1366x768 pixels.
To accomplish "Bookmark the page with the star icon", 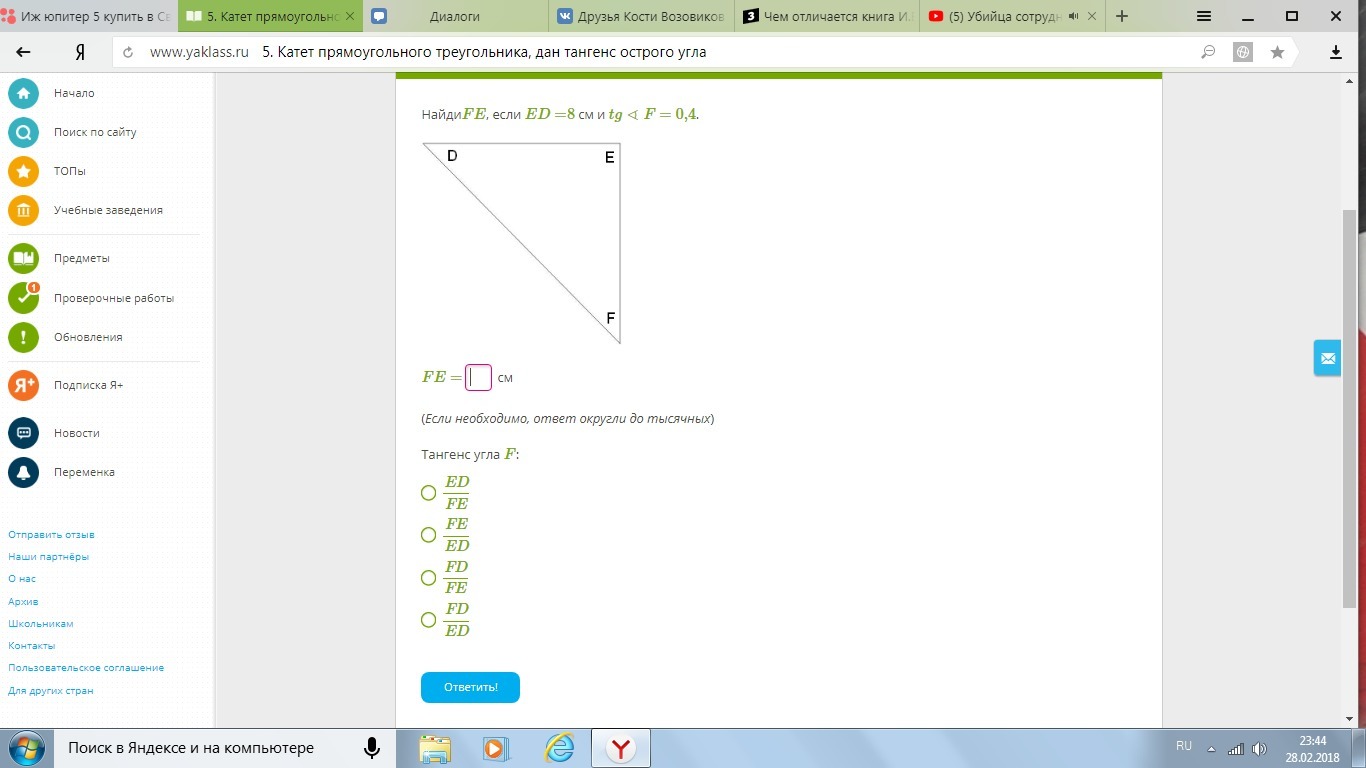I will click(x=1277, y=52).
